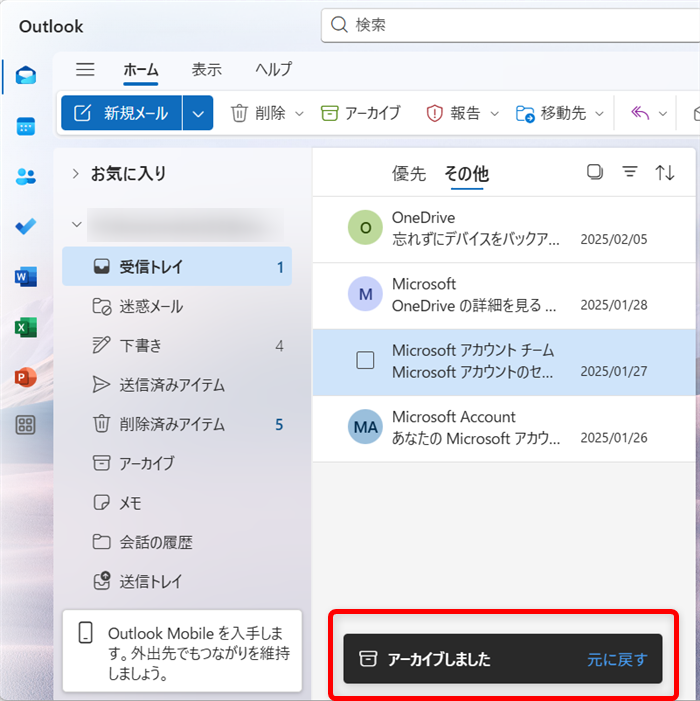Open the more apps grid icon
The width and height of the screenshot is (700, 701).
[x=26, y=425]
